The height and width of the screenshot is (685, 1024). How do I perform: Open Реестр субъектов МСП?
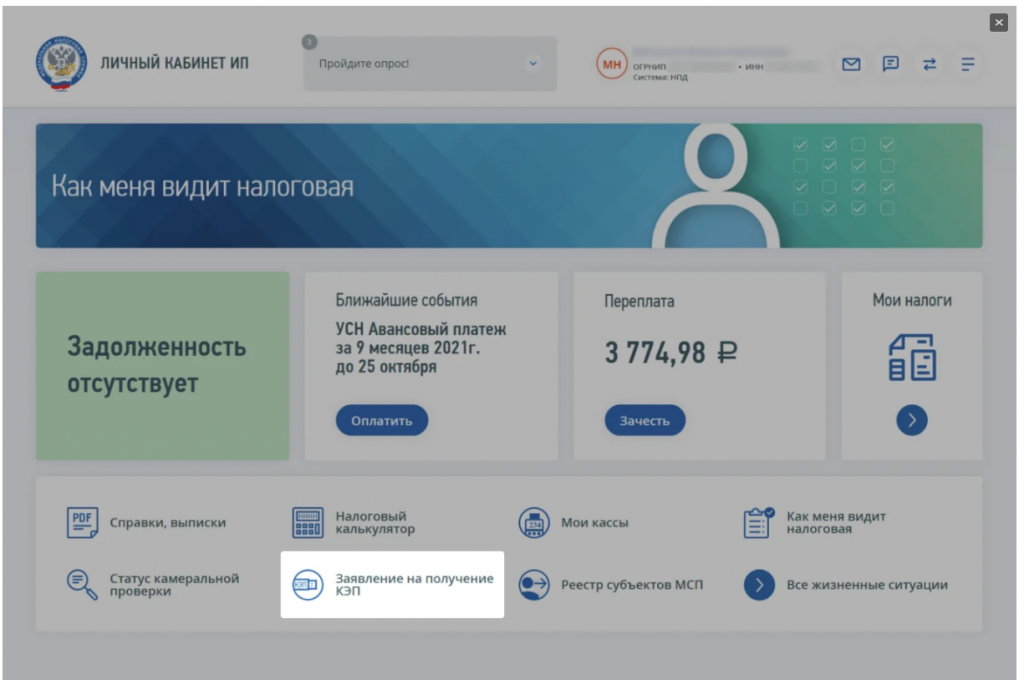click(611, 584)
